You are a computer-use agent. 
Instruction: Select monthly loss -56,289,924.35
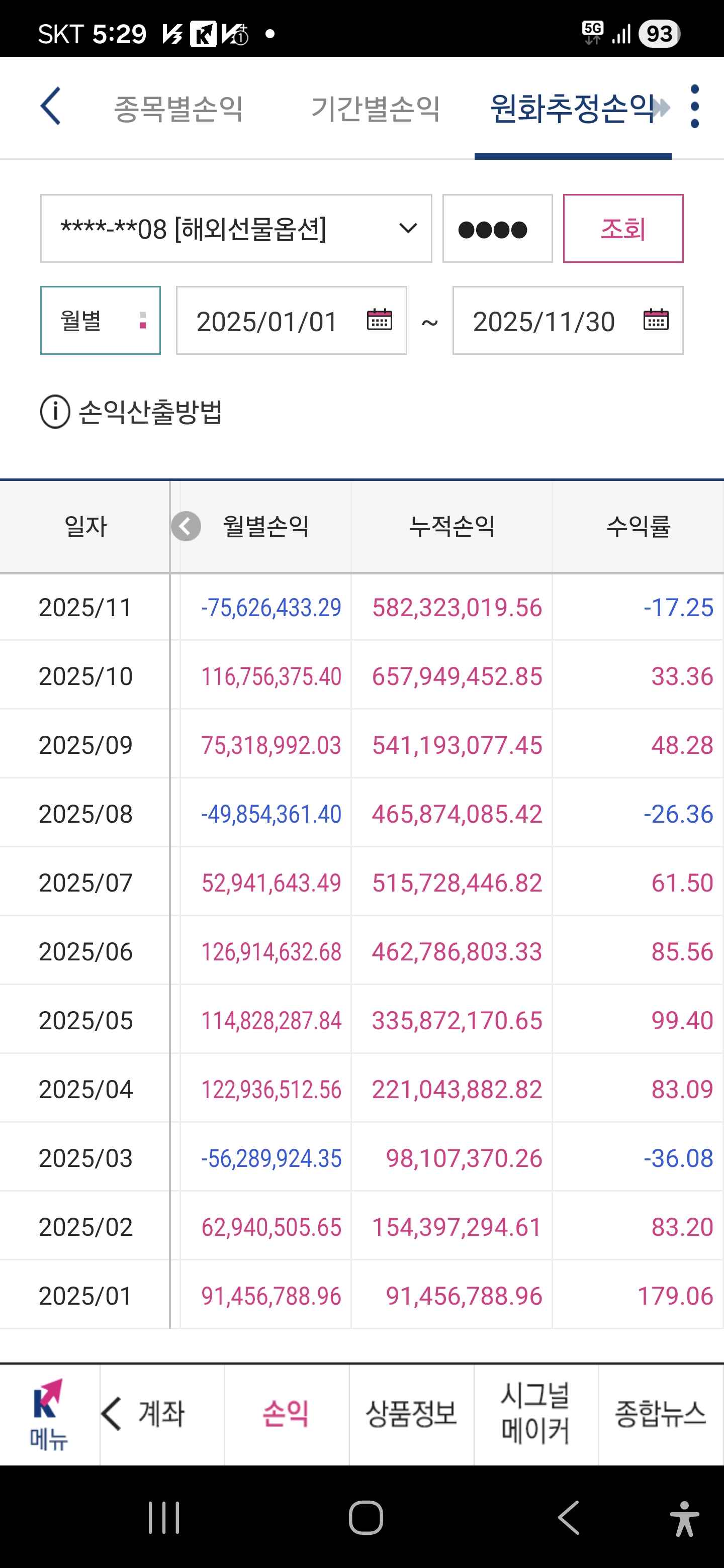(x=271, y=1158)
